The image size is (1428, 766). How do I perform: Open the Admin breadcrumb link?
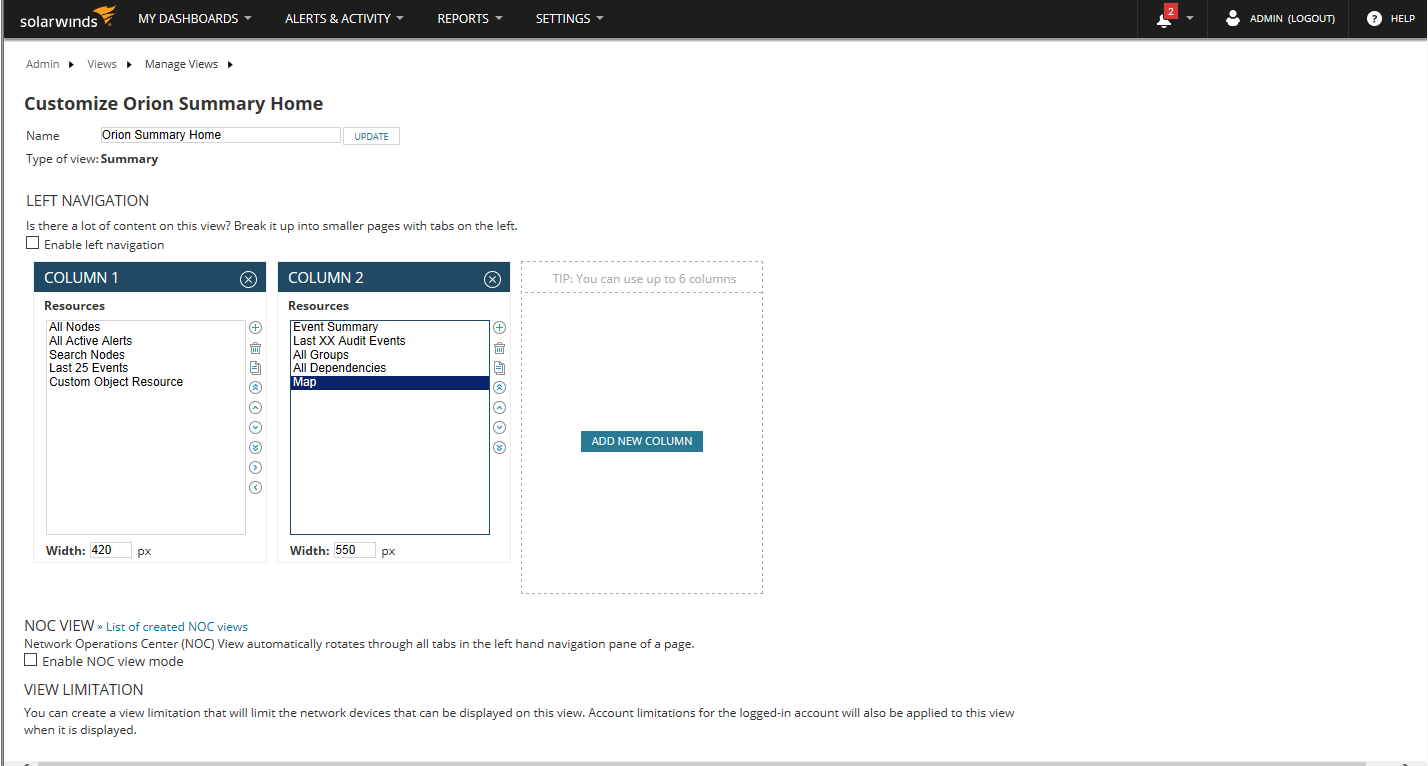coord(43,64)
